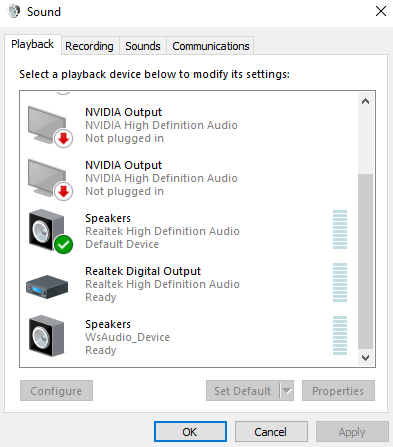
Task: Switch to the Communications tab
Action: [211, 46]
